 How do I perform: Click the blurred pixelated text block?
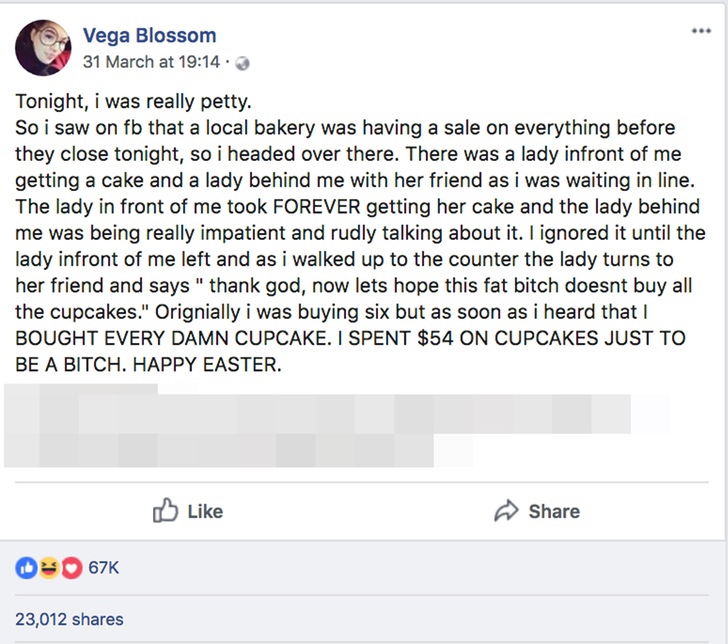tap(337, 425)
